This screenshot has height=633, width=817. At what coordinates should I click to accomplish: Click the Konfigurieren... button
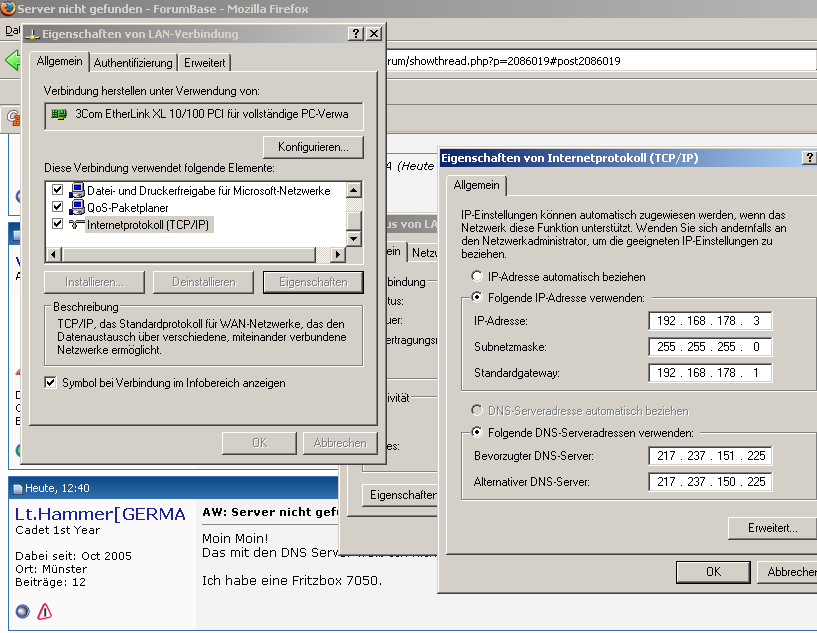coord(313,147)
